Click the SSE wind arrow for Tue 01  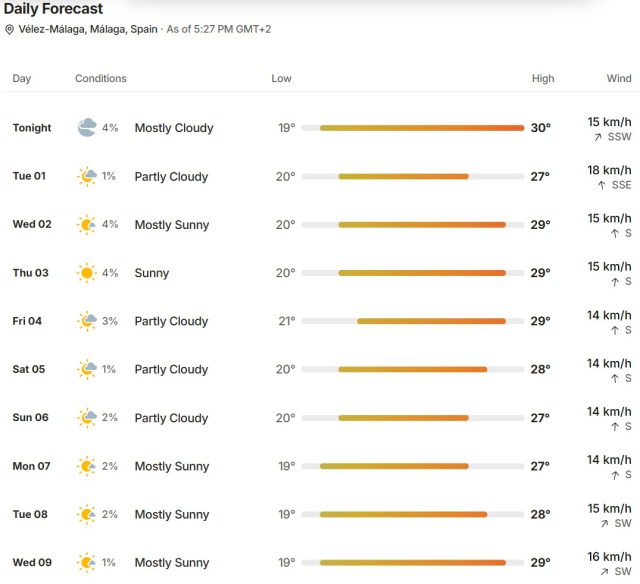[601, 185]
